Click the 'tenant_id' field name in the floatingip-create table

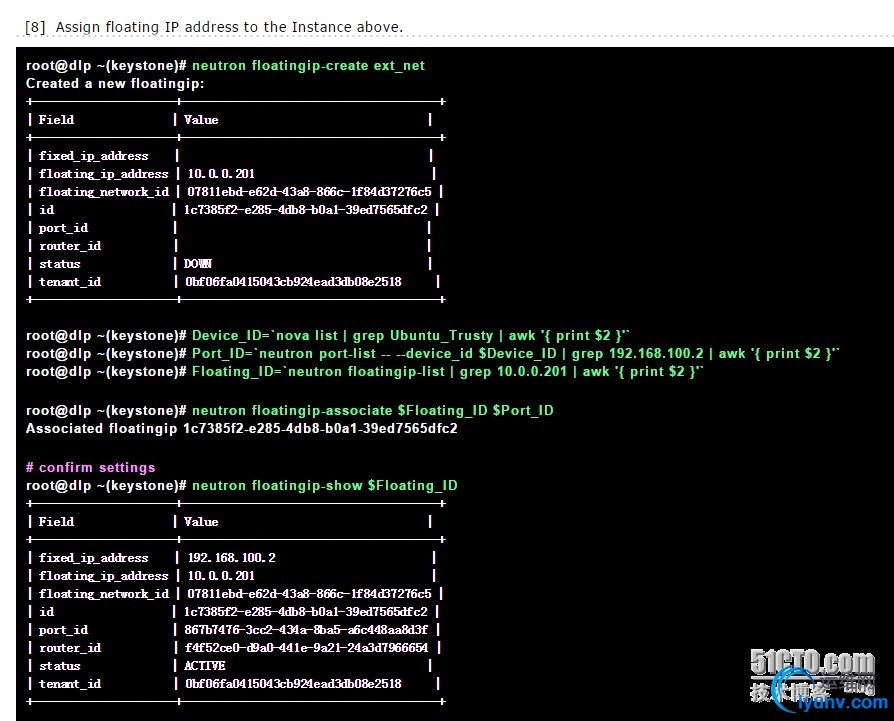coord(70,282)
